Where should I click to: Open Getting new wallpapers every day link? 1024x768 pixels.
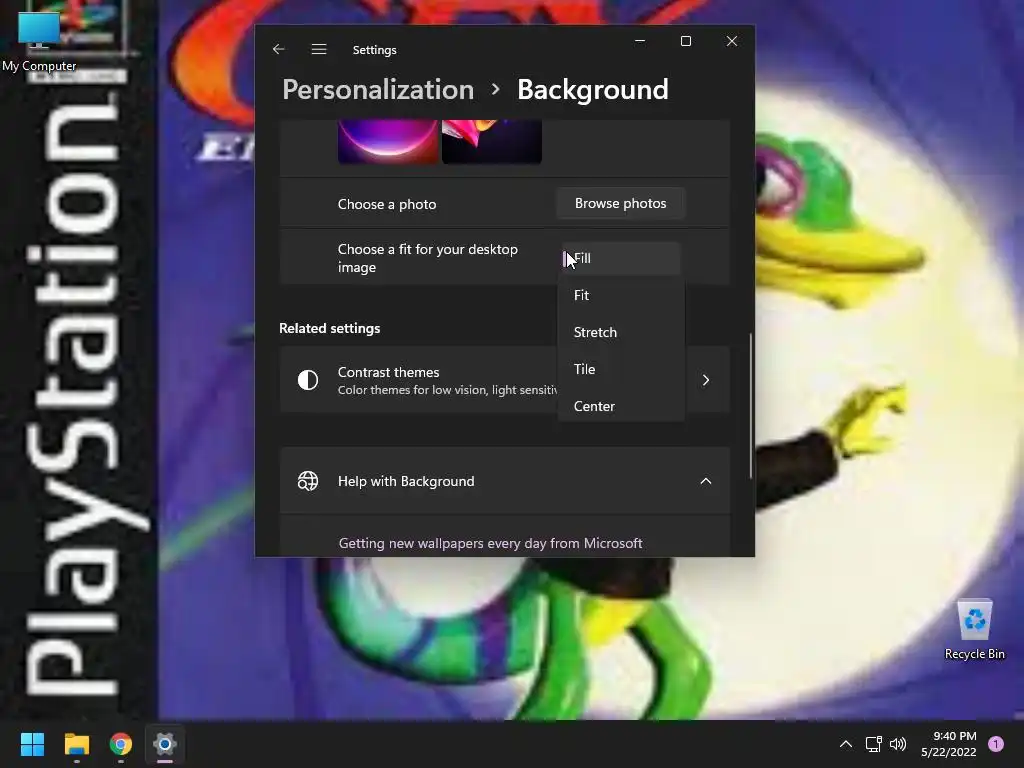click(490, 543)
